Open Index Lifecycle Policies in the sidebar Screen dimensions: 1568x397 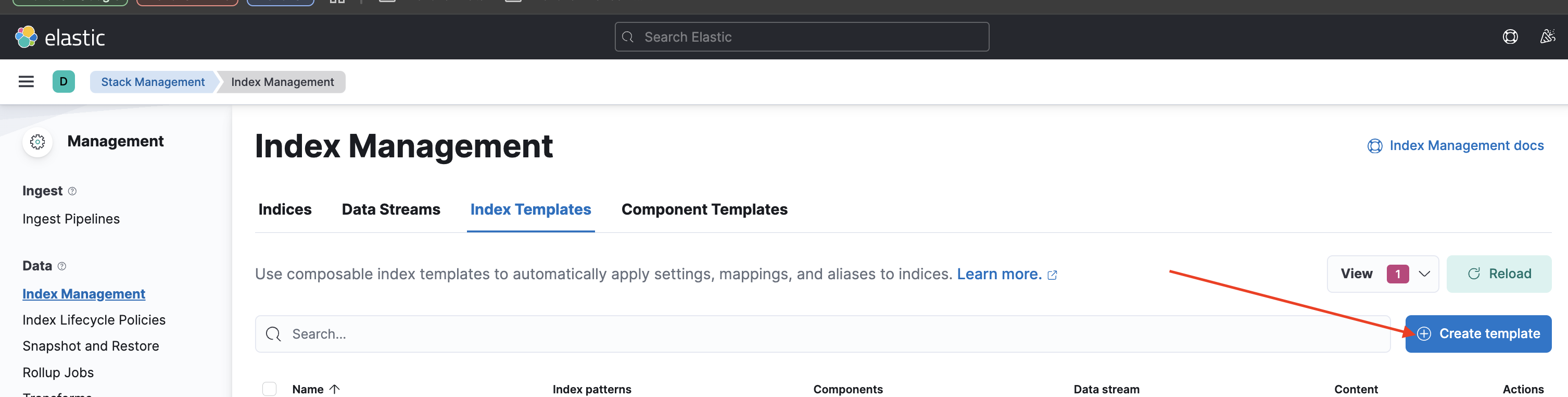94,320
